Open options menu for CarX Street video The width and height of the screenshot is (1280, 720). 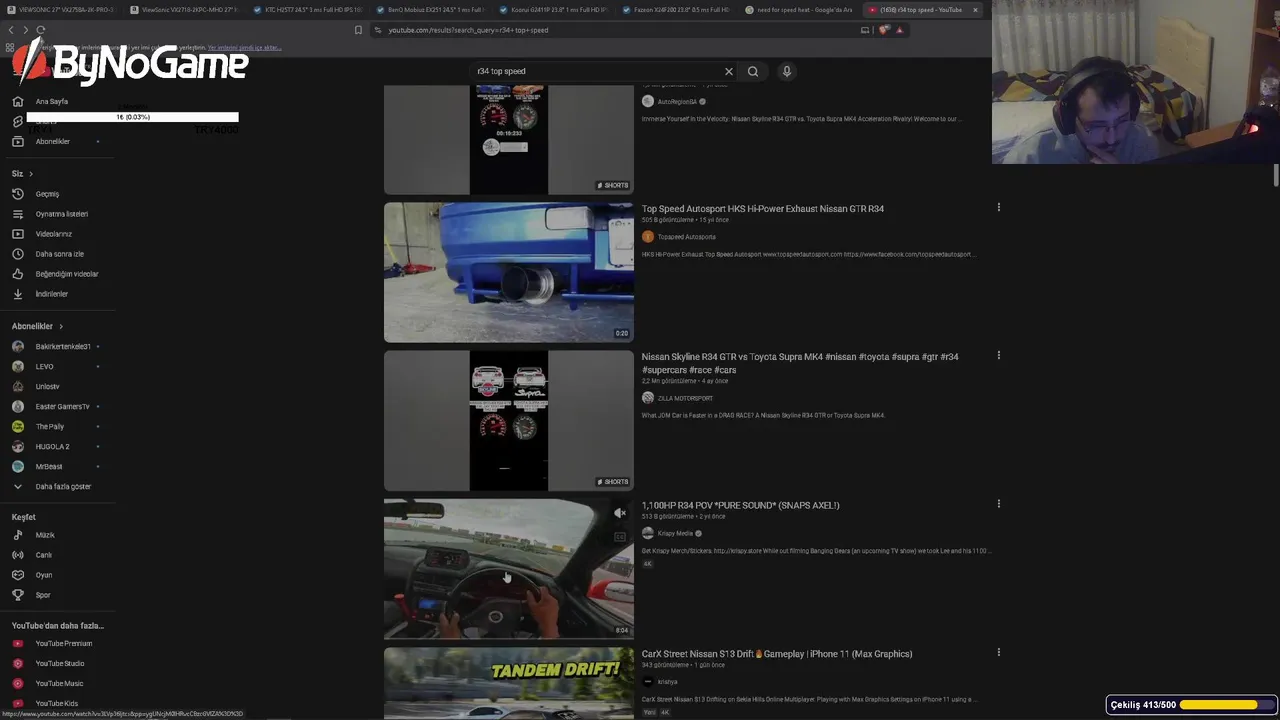(998, 652)
